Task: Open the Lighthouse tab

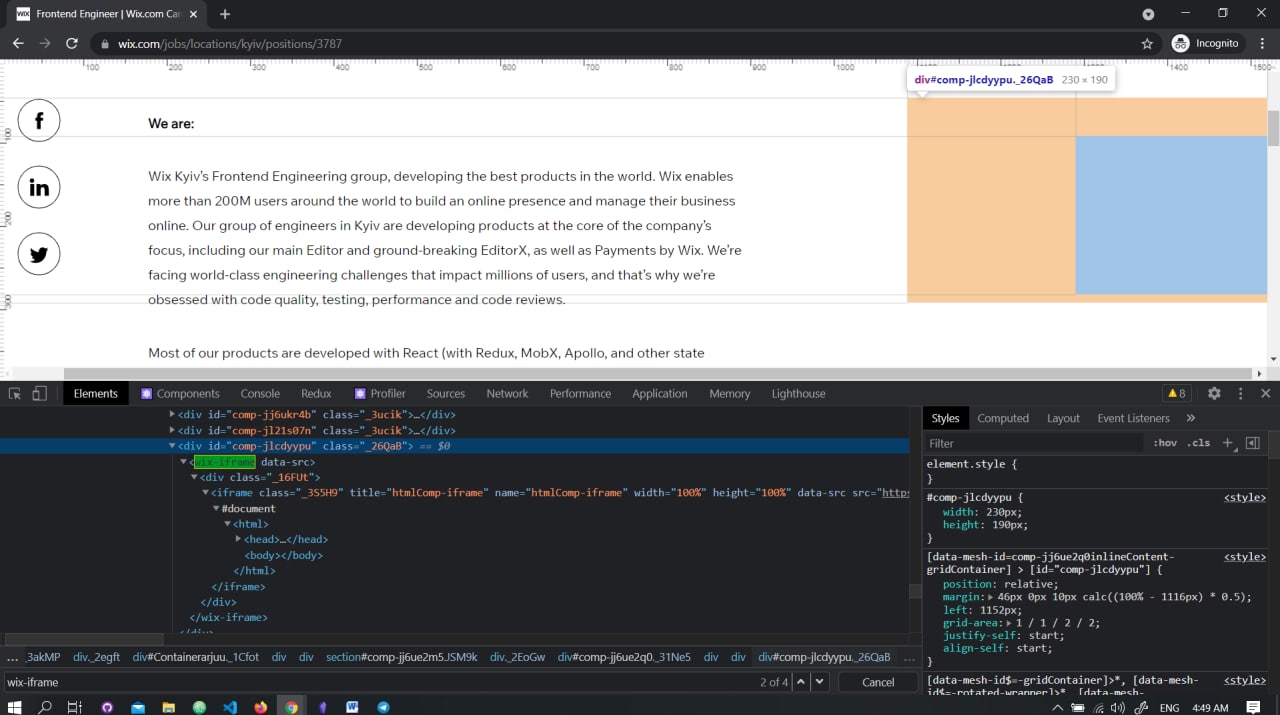Action: [x=798, y=394]
